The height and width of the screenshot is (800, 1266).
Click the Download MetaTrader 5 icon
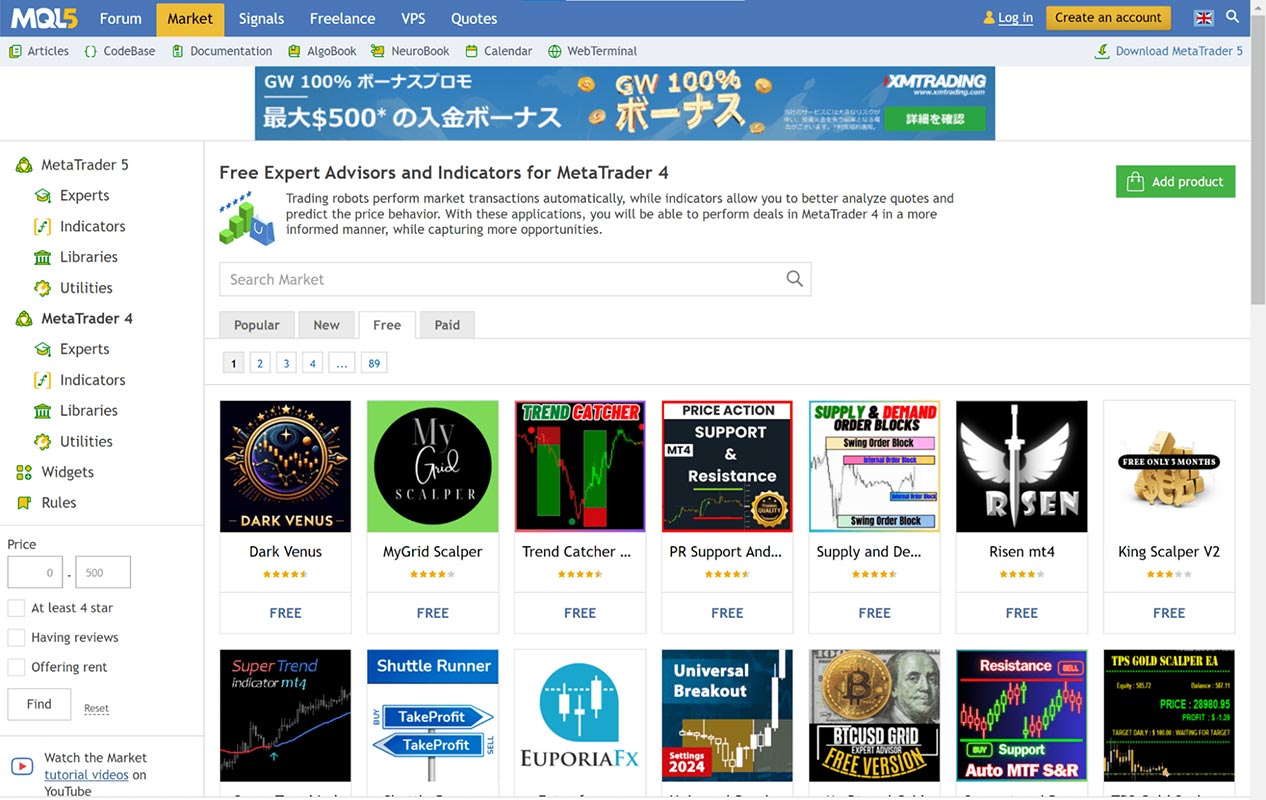(x=1102, y=51)
